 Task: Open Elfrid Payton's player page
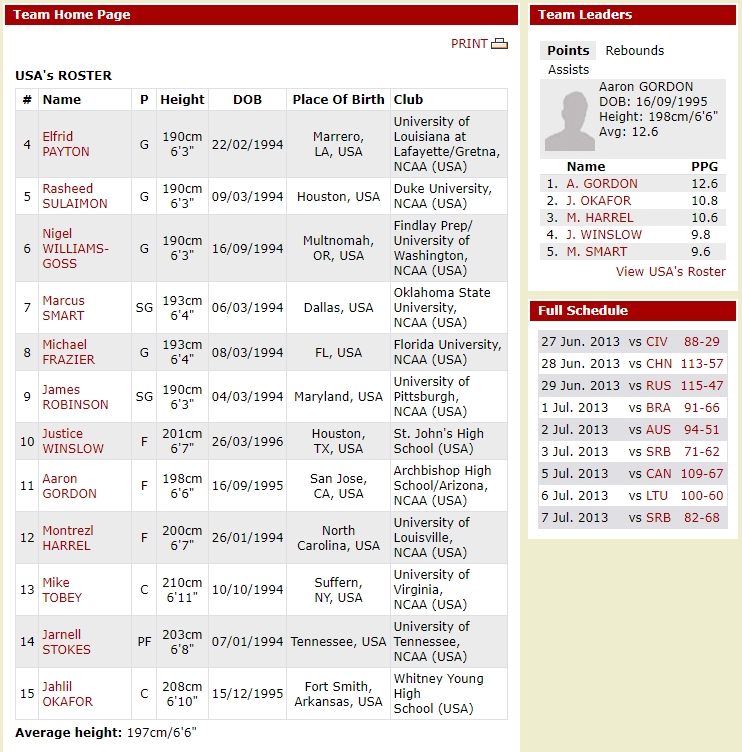[65, 144]
